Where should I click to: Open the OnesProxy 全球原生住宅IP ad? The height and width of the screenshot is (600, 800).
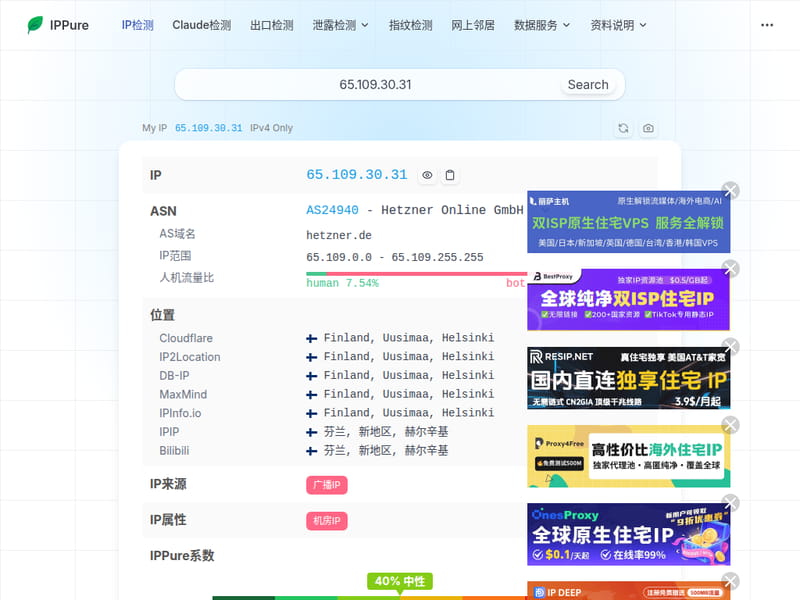pyautogui.click(x=629, y=534)
